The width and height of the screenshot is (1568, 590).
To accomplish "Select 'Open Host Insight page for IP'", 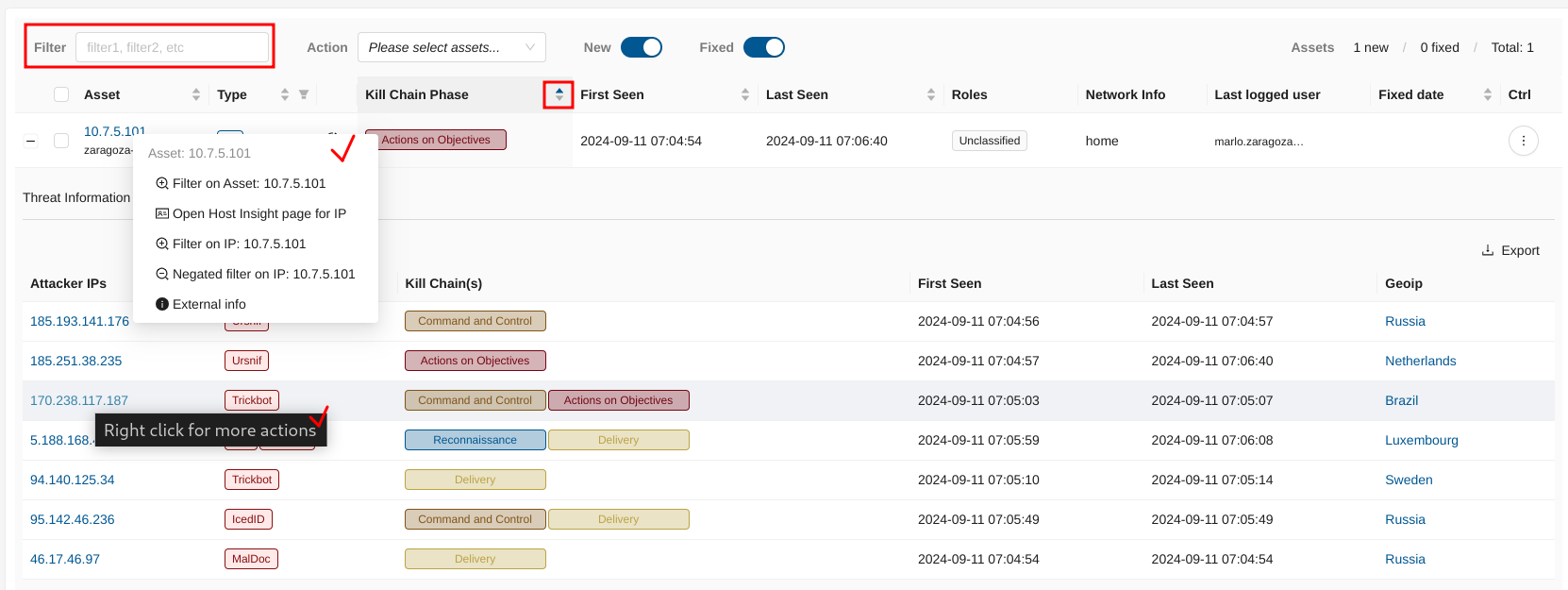I will click(x=259, y=213).
